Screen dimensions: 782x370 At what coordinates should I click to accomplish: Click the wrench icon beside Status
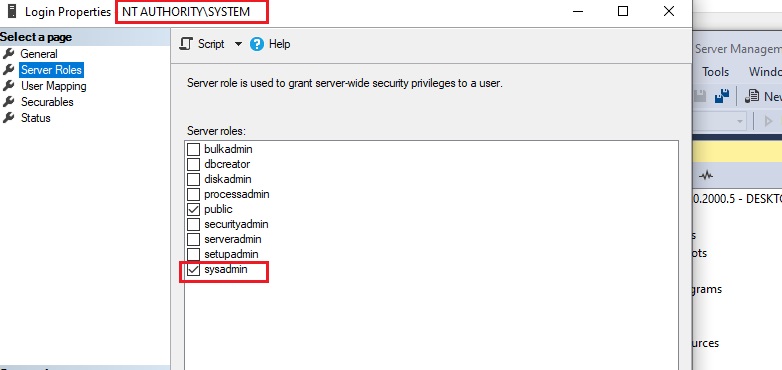8,117
